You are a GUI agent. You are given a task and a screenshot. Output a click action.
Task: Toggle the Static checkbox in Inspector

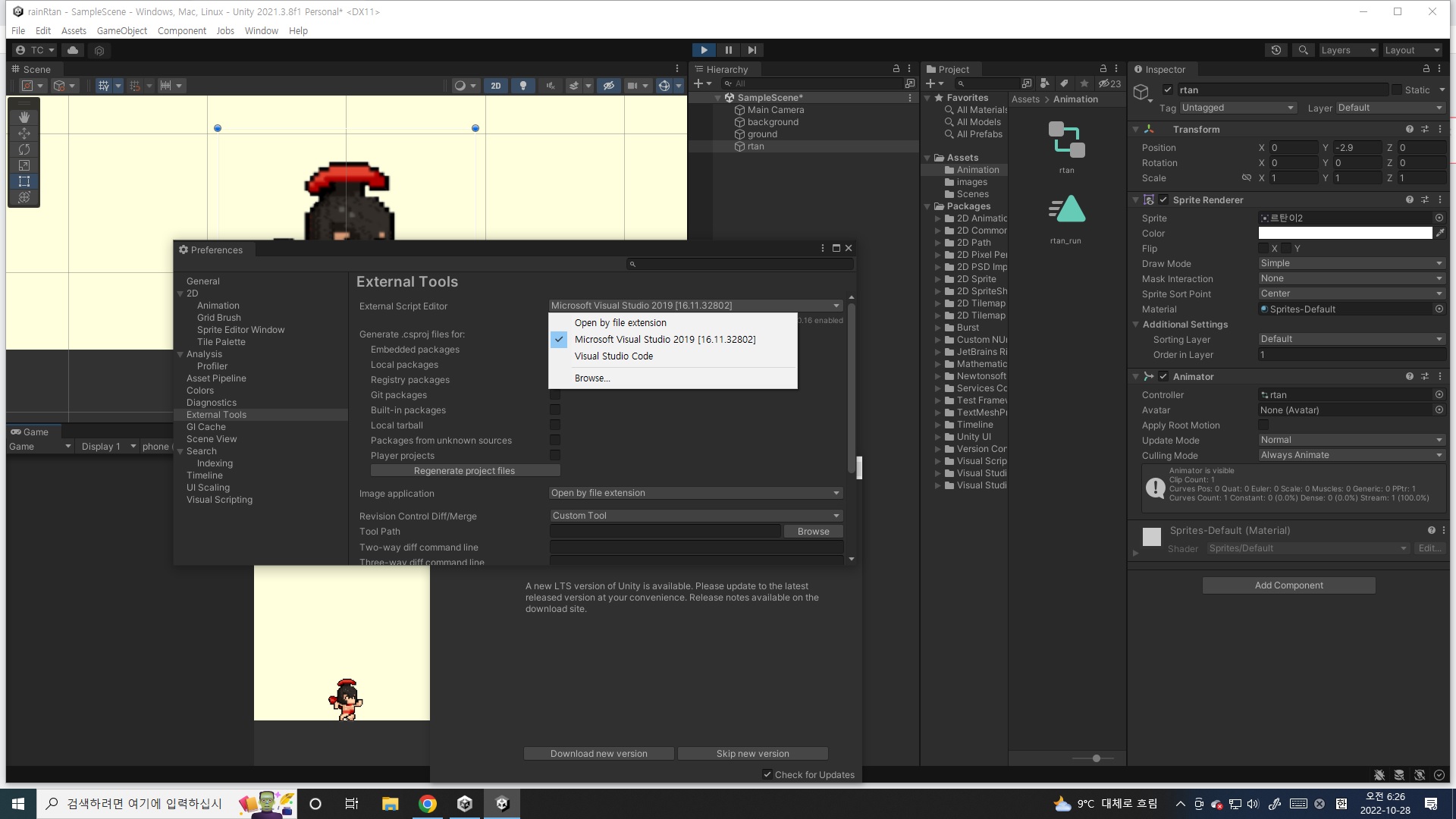point(1397,89)
